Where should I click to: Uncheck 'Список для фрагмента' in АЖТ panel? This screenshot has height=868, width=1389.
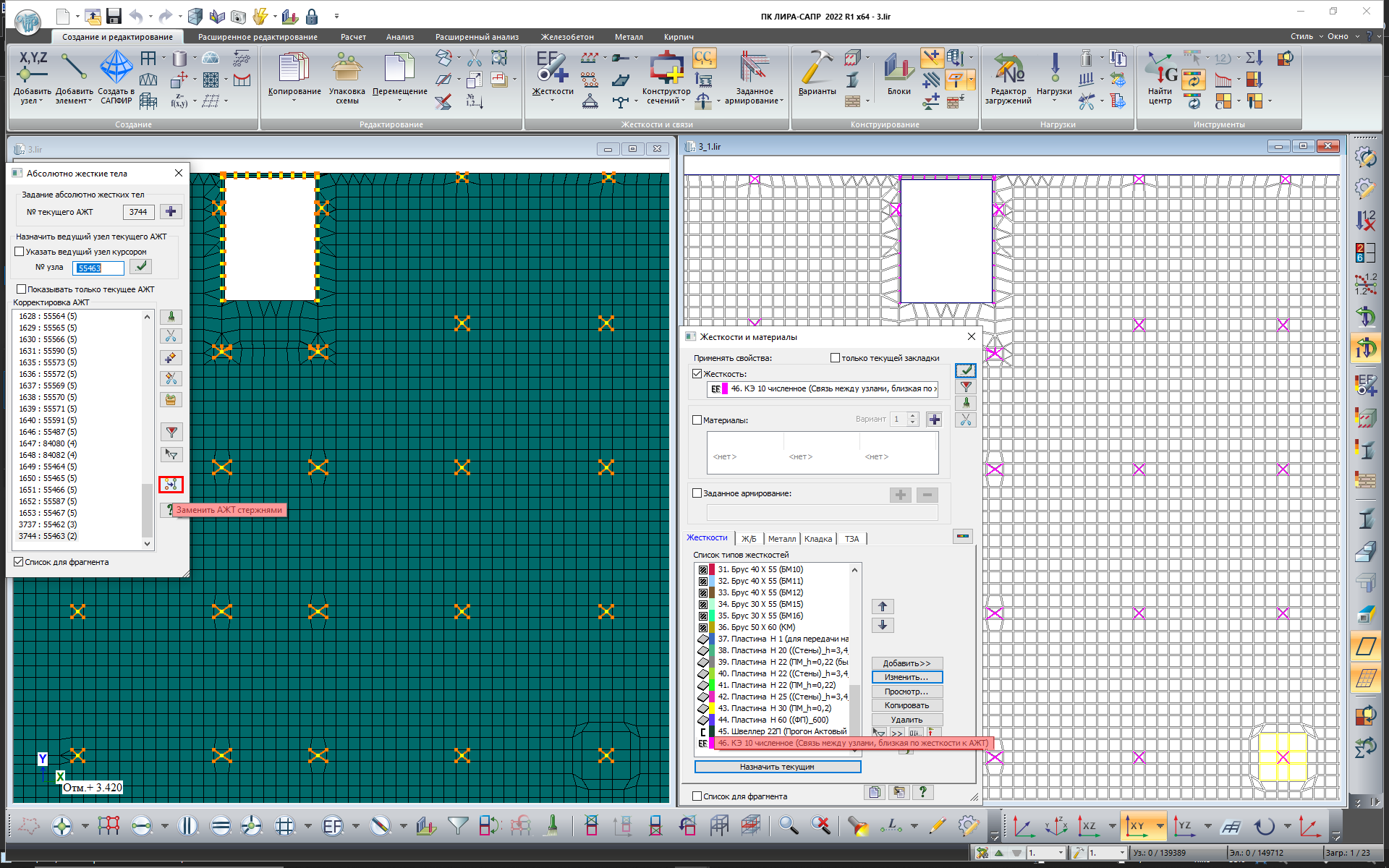19,562
